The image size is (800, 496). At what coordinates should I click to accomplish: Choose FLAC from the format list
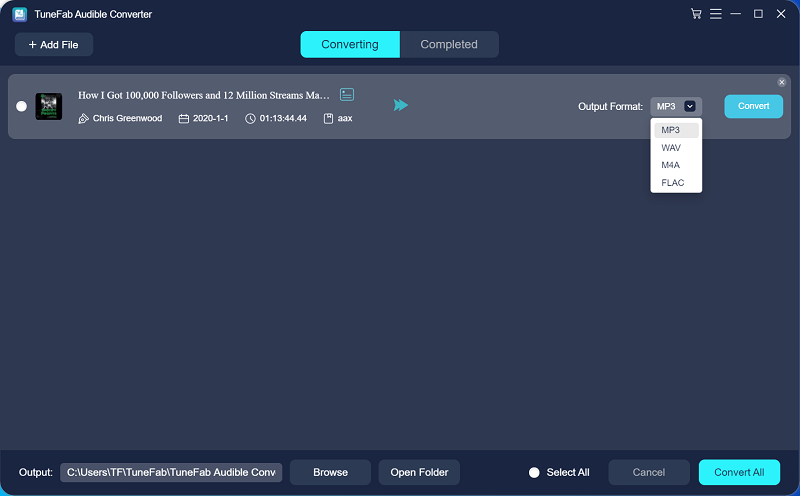point(672,183)
